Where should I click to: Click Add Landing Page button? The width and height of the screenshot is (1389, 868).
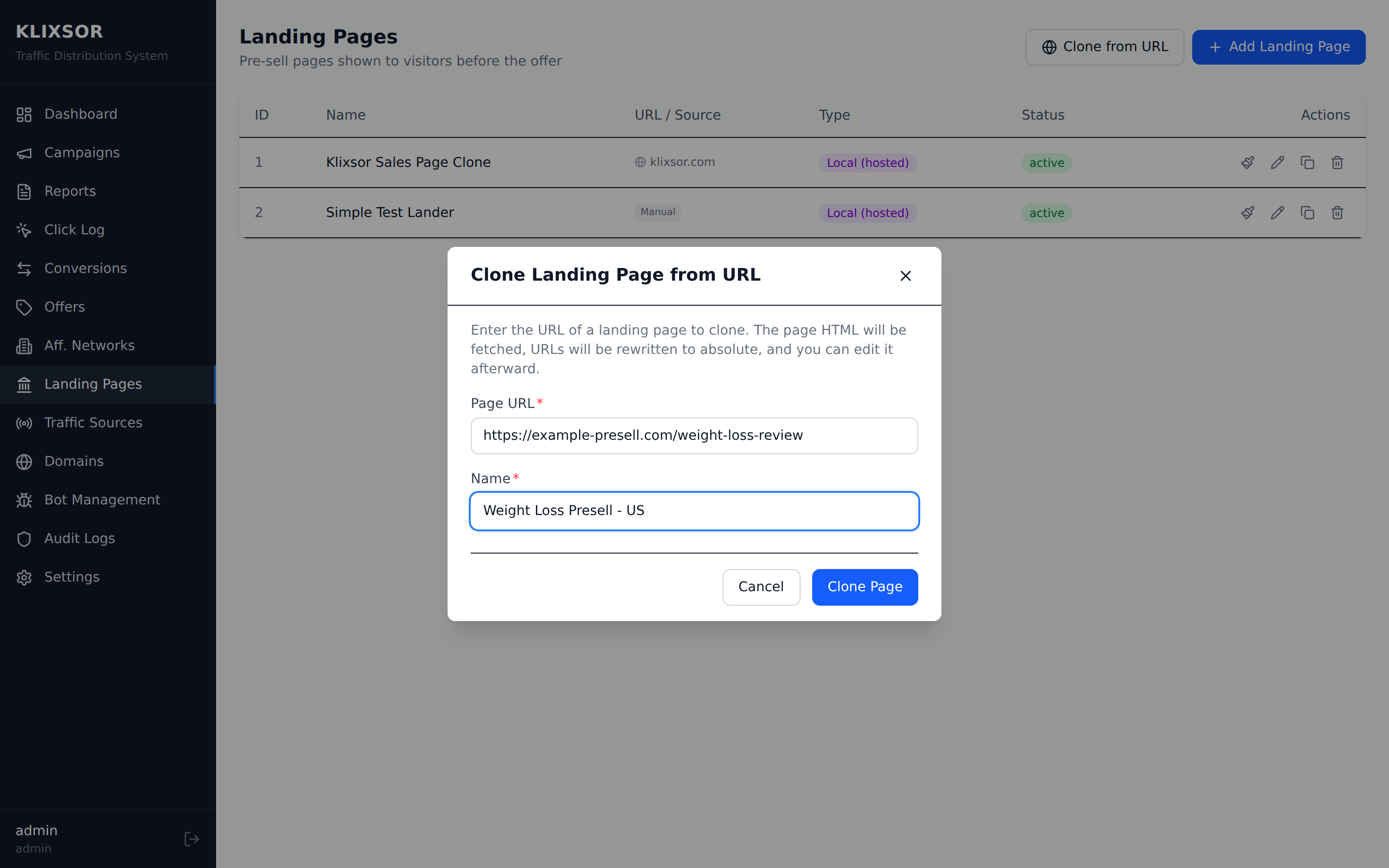(1278, 47)
